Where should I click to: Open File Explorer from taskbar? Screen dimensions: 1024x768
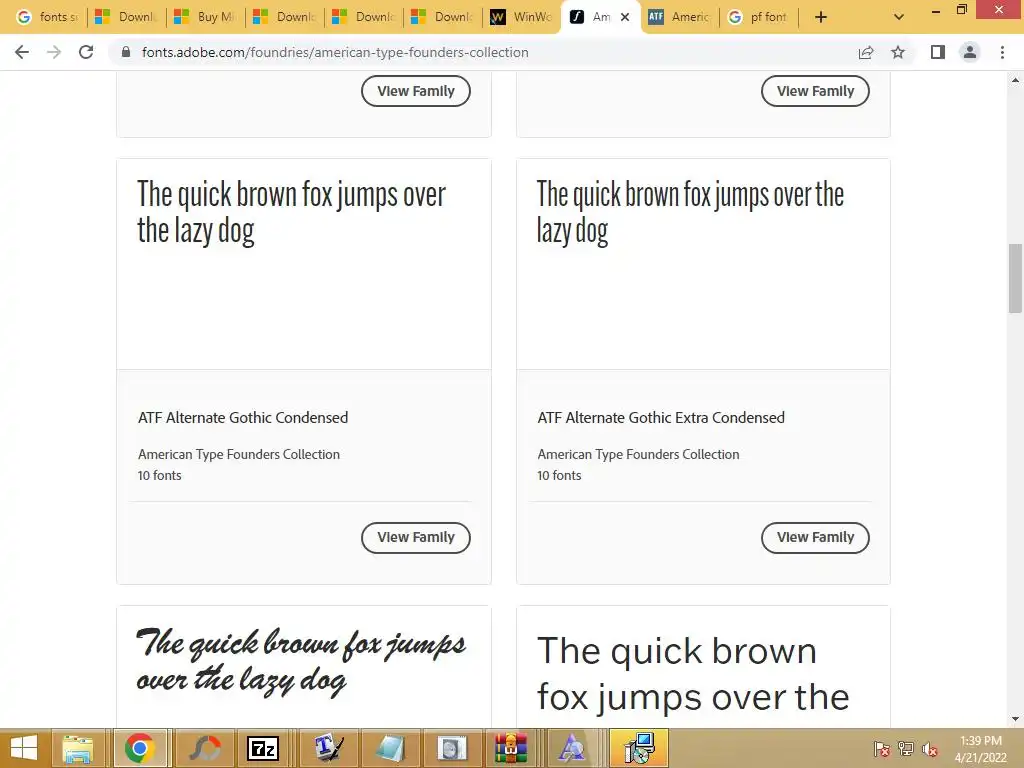(78, 748)
